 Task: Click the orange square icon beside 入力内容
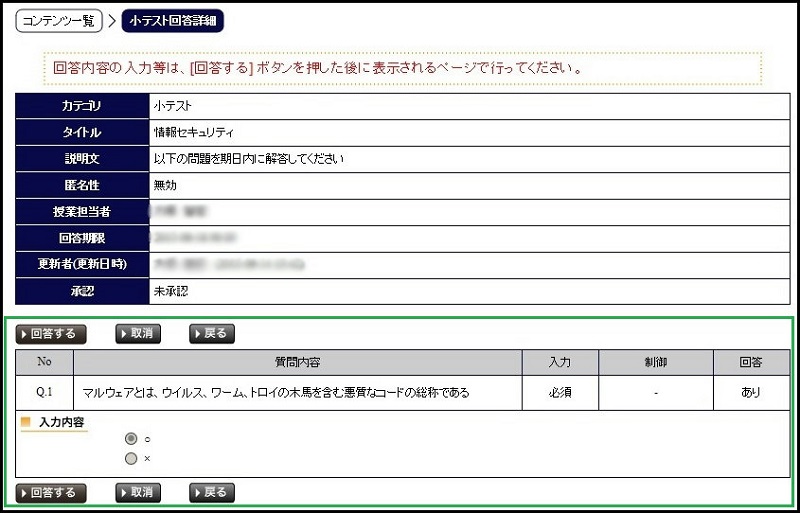pos(26,422)
